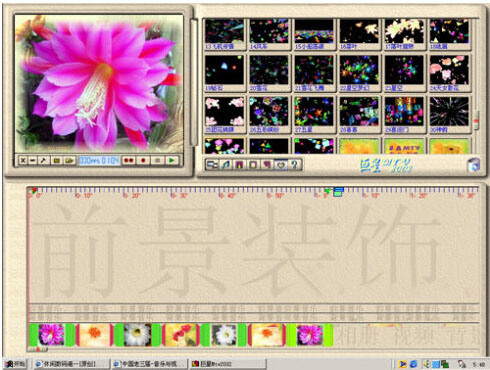The image size is (490, 370).
Task: Select effect thumbnail 20 snowflakes
Action: pyautogui.click(x=269, y=73)
